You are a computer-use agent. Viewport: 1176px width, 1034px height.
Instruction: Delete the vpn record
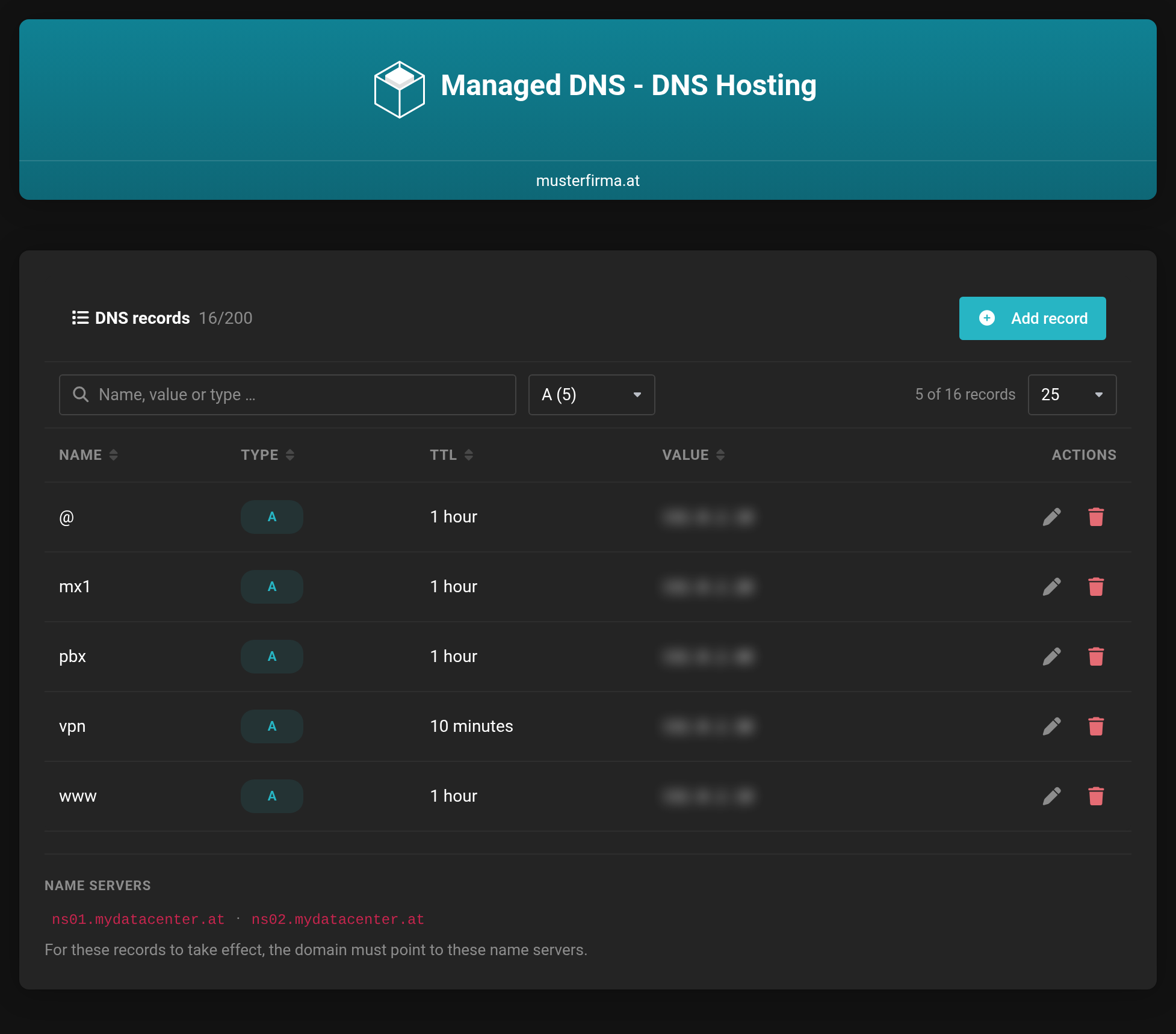pyautogui.click(x=1096, y=726)
